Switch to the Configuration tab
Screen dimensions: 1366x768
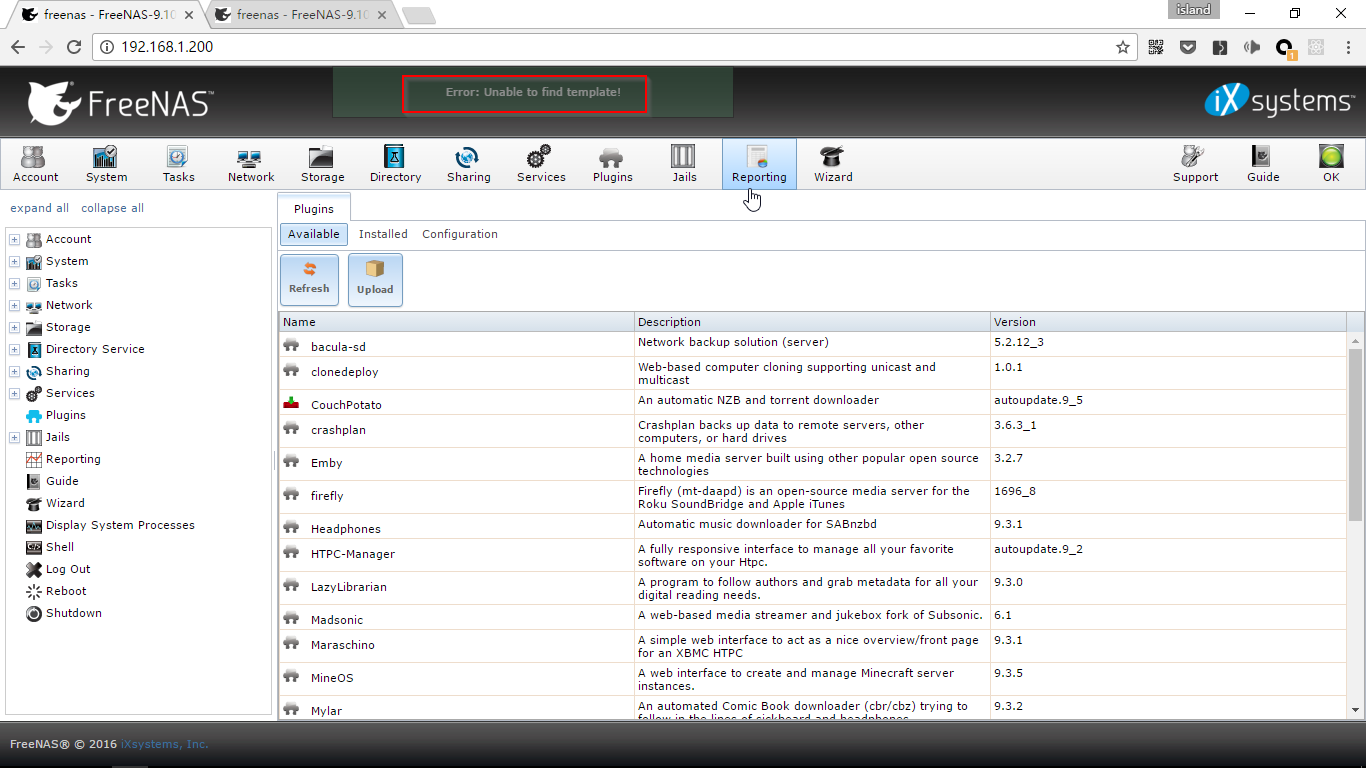tap(460, 234)
